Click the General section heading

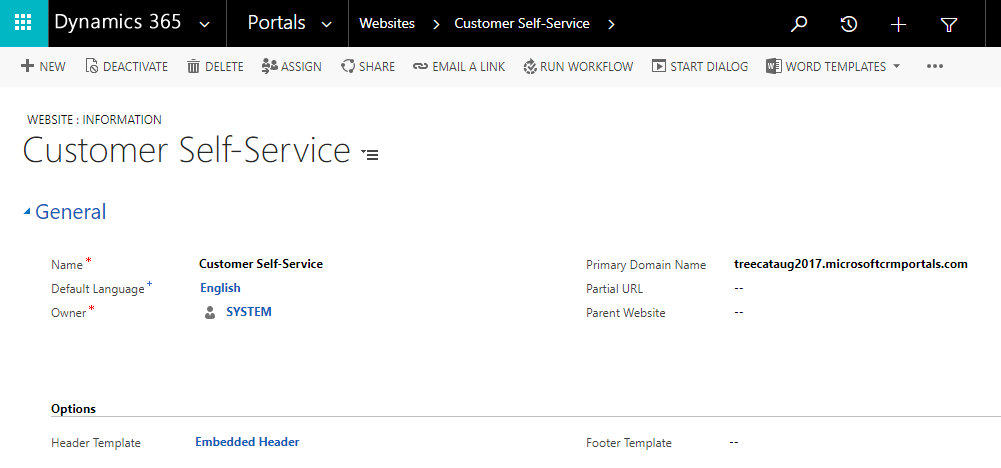70,211
